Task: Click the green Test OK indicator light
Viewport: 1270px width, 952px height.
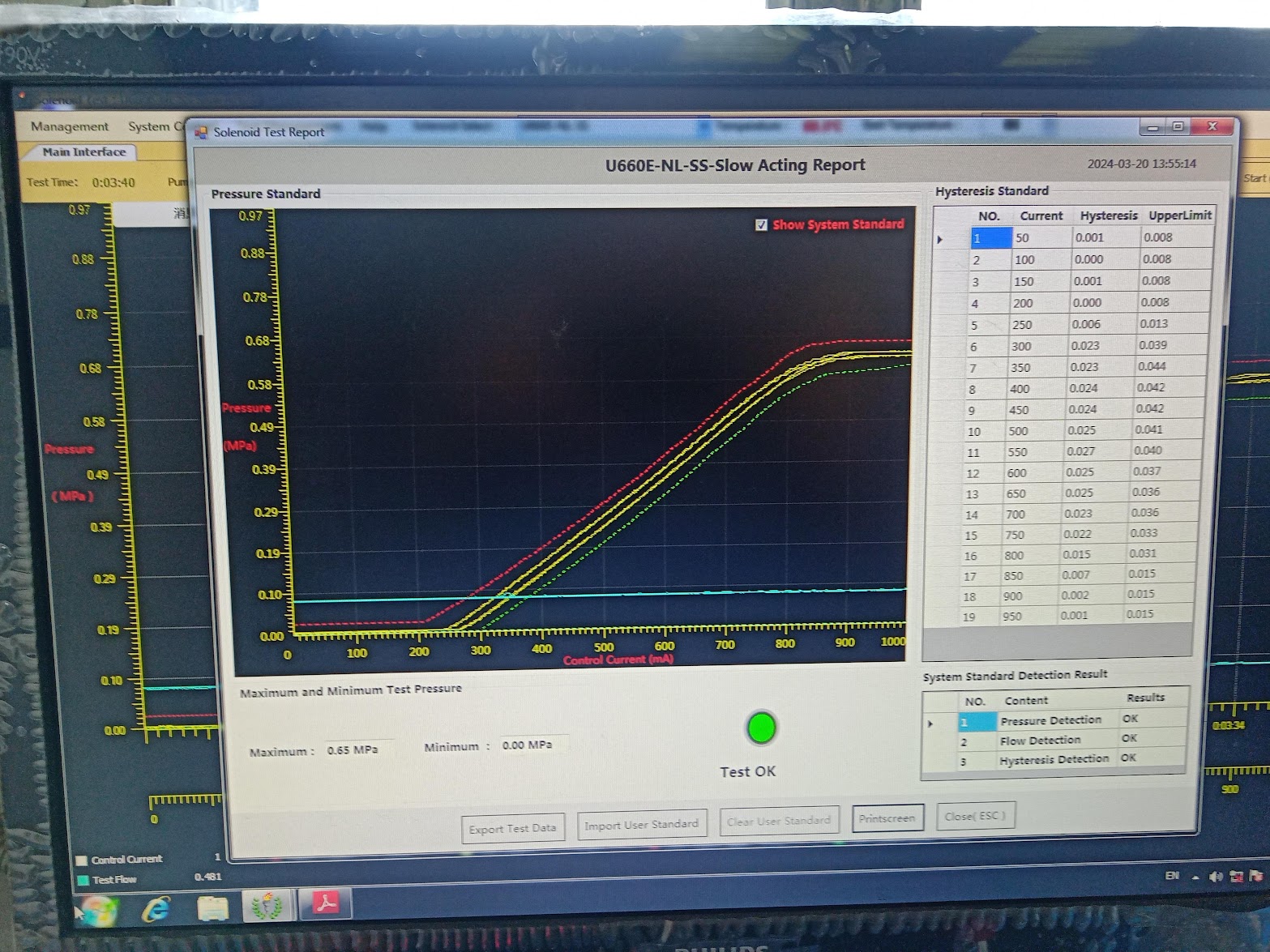Action: coord(761,728)
